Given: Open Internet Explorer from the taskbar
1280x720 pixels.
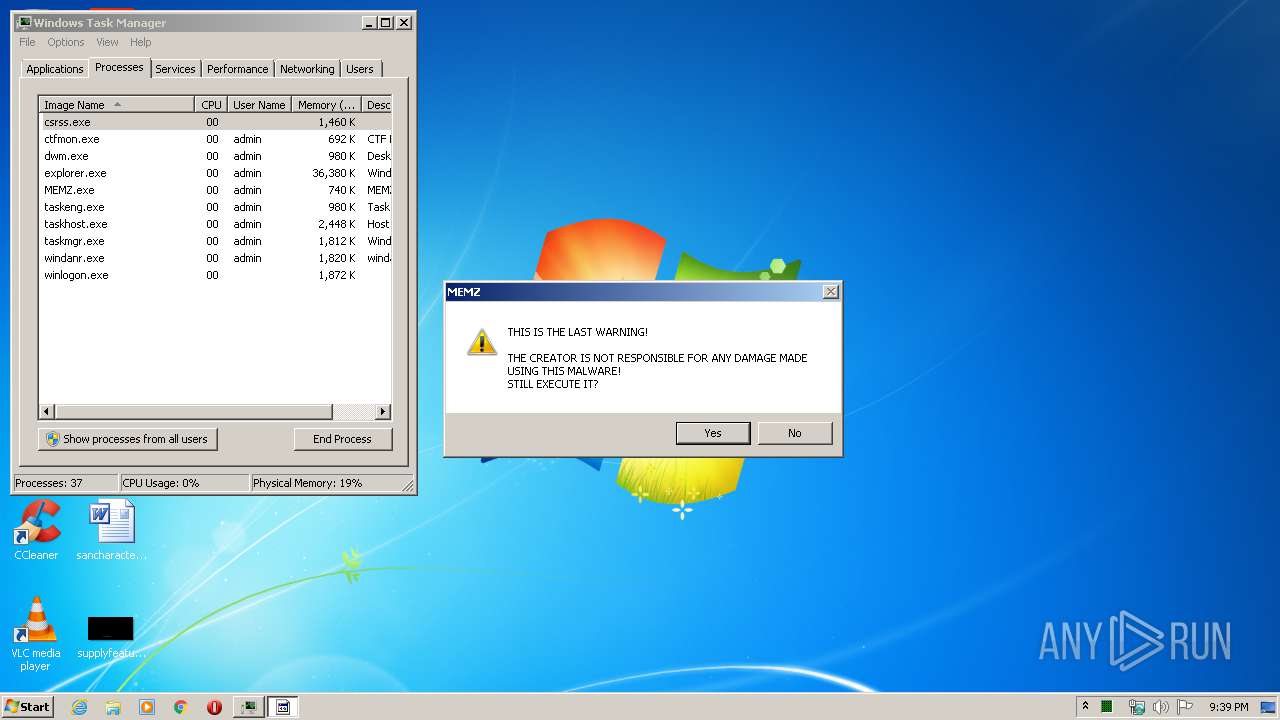Looking at the screenshot, I should (x=80, y=707).
